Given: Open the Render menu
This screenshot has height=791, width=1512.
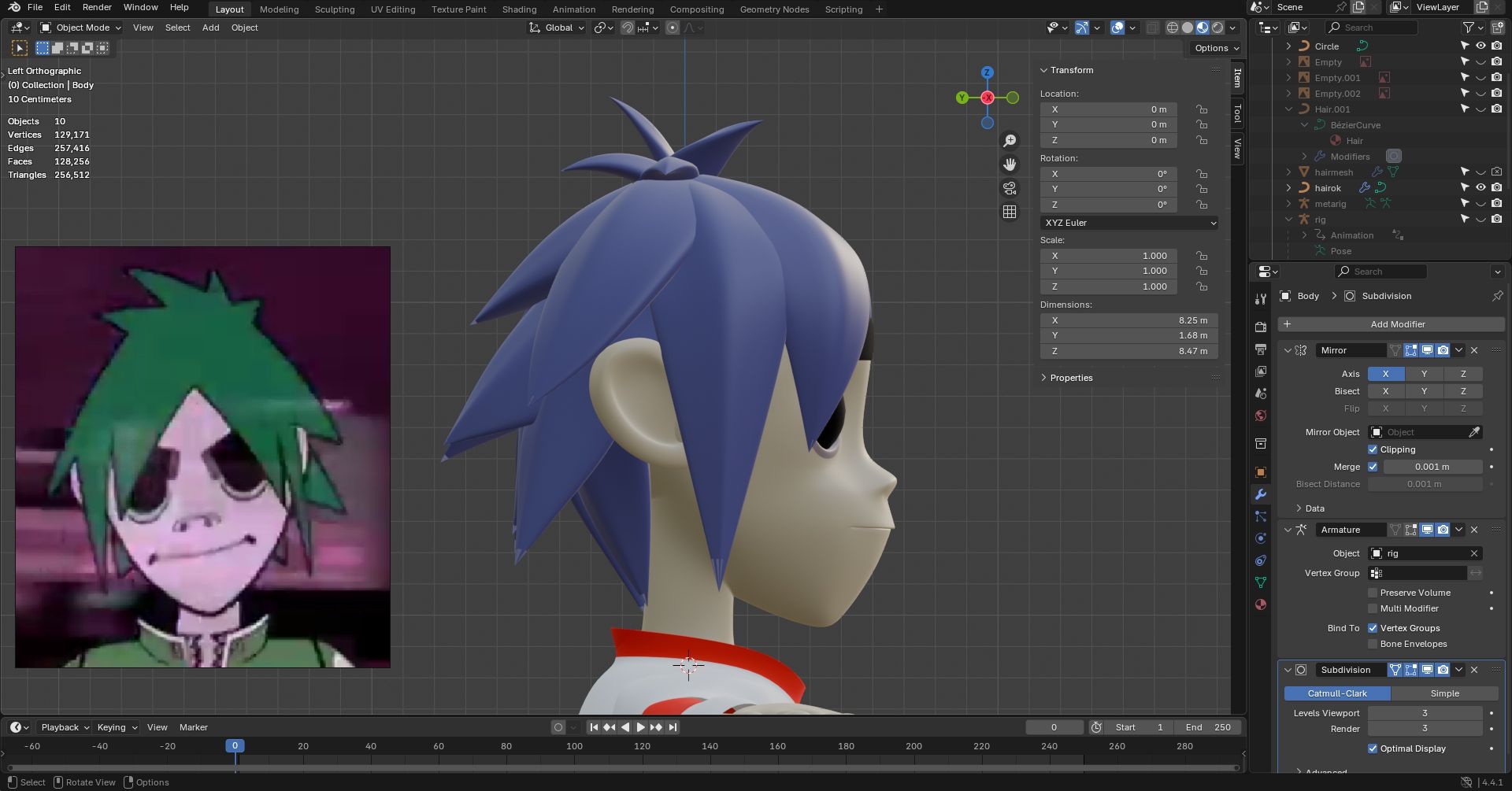Looking at the screenshot, I should click(97, 7).
